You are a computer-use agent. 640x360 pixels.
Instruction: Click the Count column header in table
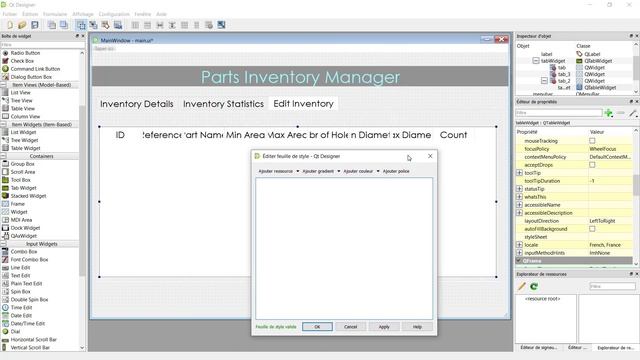tap(453, 135)
